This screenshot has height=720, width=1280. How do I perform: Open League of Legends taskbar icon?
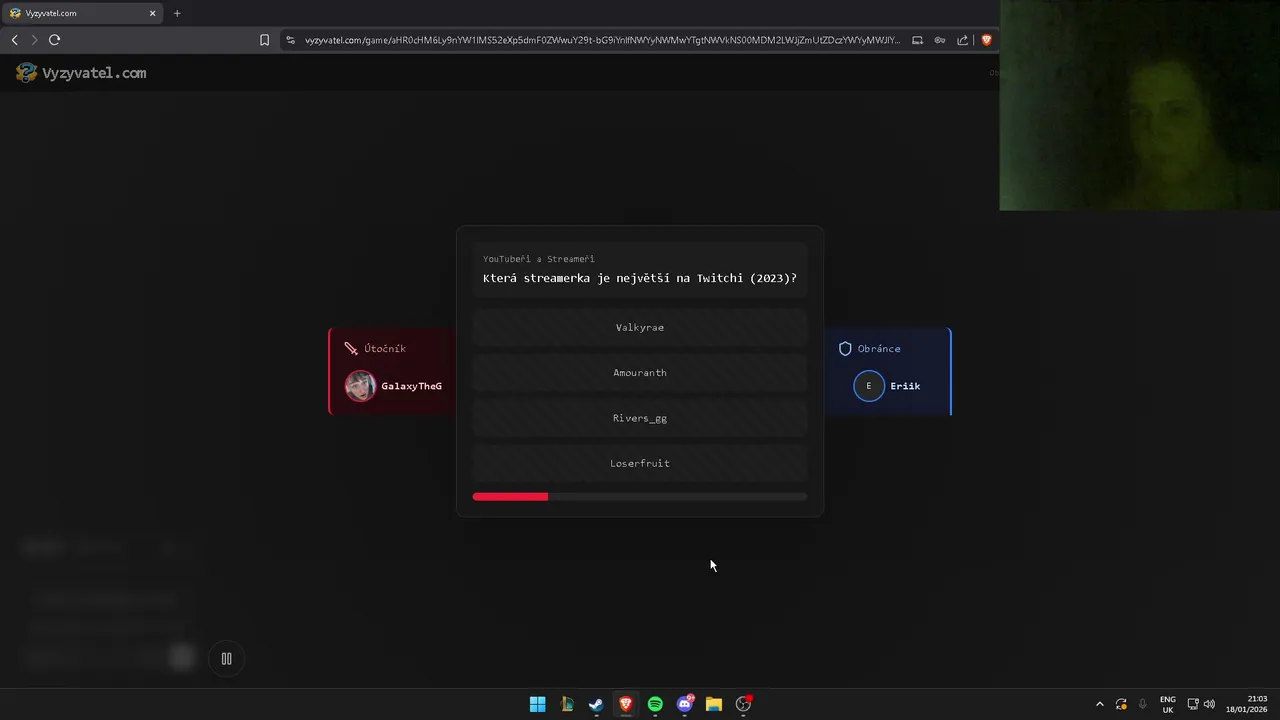(x=567, y=704)
